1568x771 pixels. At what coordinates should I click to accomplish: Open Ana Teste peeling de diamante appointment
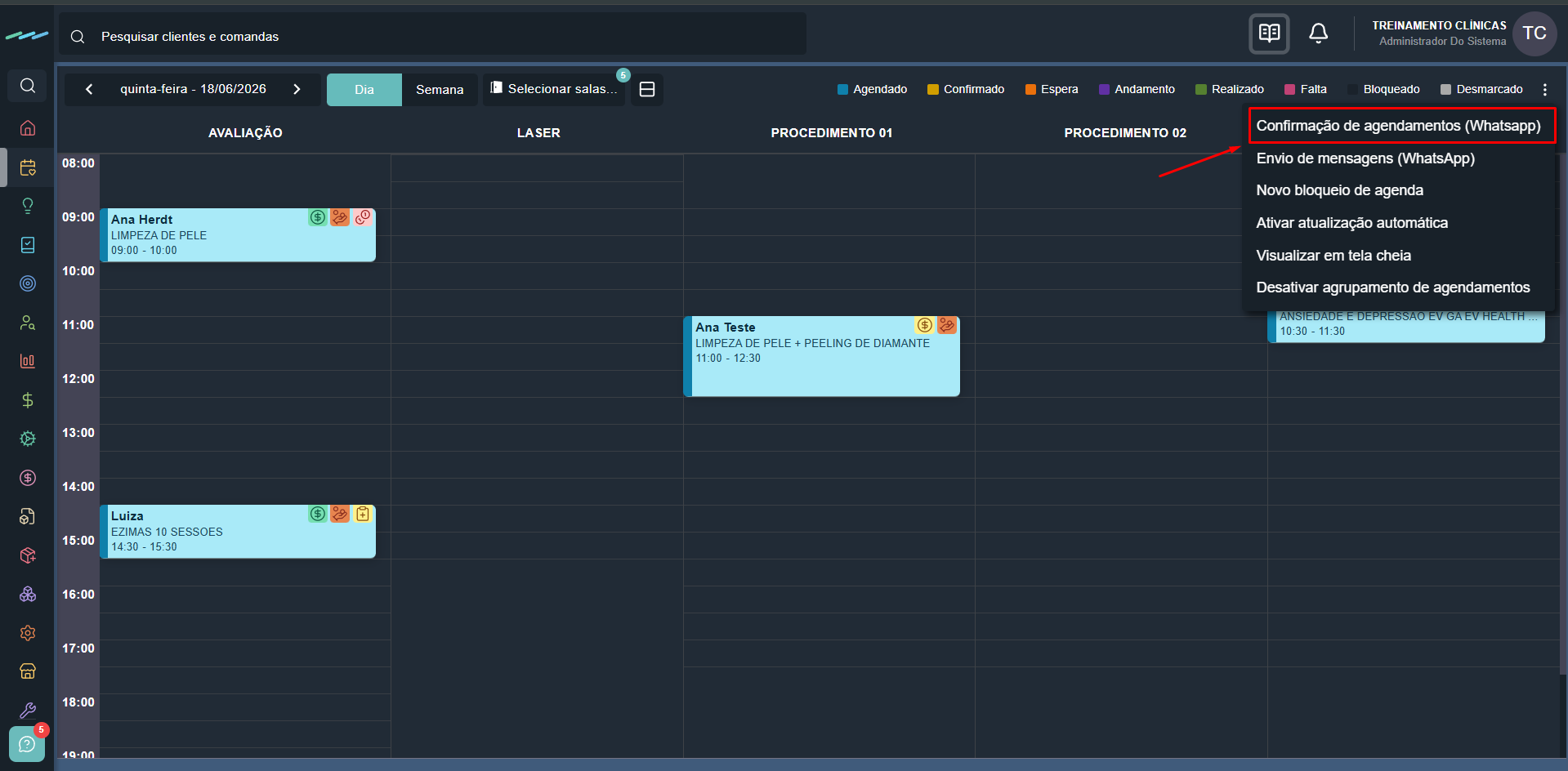pos(822,356)
